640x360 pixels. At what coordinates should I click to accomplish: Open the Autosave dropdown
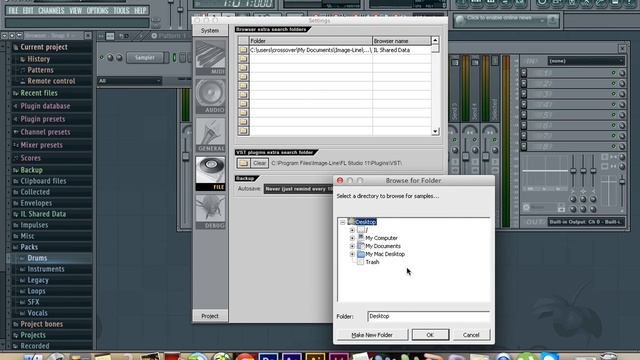[298, 189]
